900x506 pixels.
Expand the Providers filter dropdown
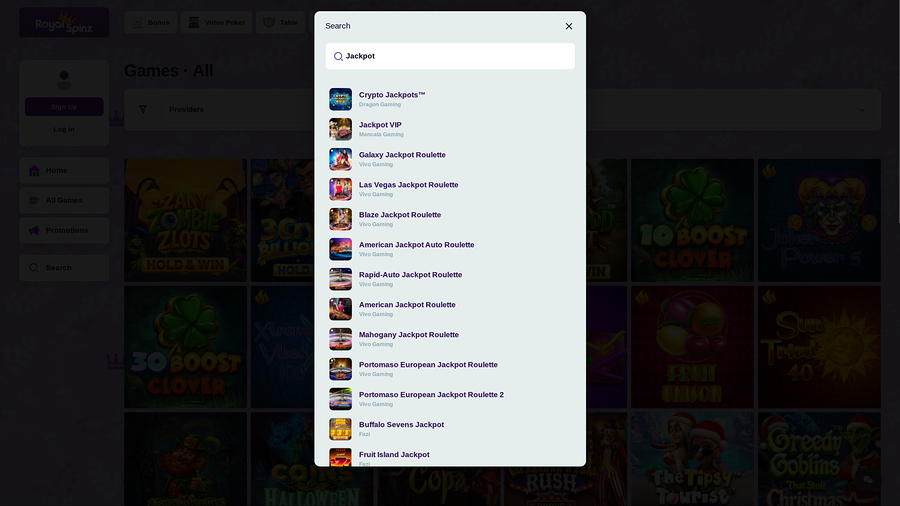[x=861, y=109]
